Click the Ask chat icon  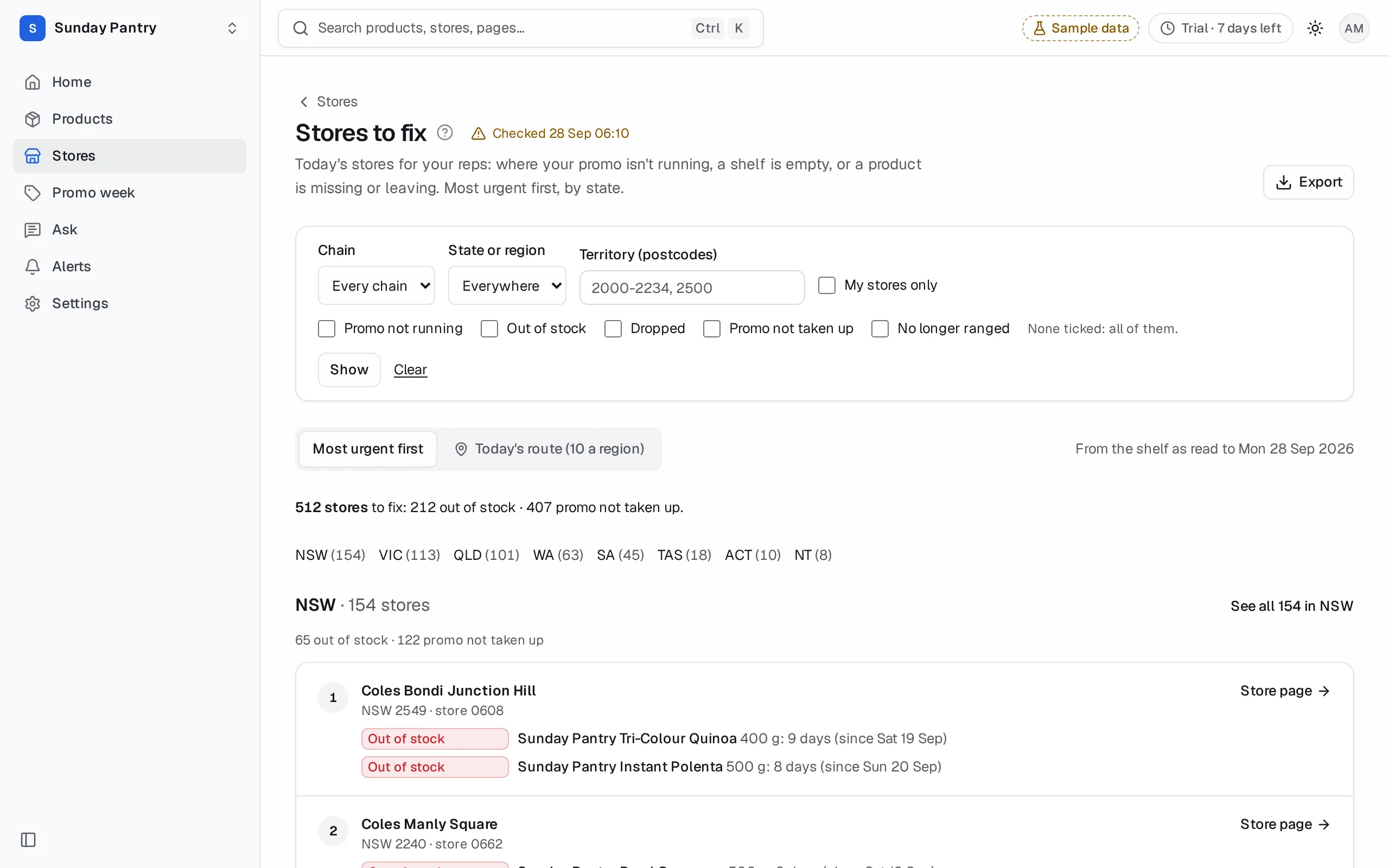coord(33,229)
